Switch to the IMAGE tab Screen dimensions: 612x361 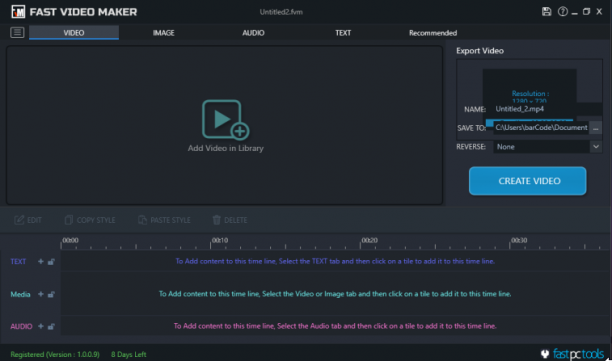pyautogui.click(x=164, y=33)
